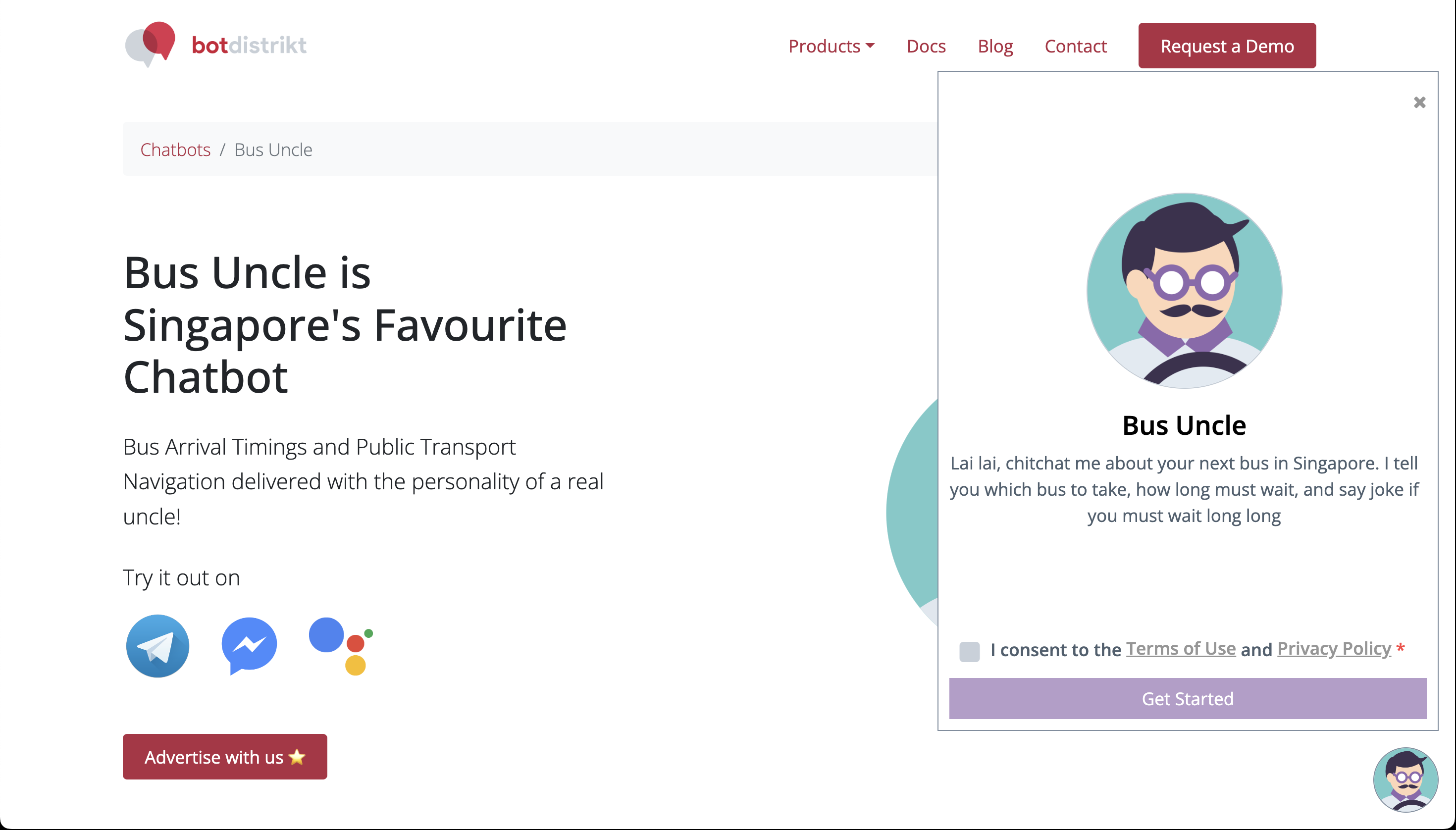Tick the consent to terms checkbox
This screenshot has width=1456, height=830.
[969, 651]
